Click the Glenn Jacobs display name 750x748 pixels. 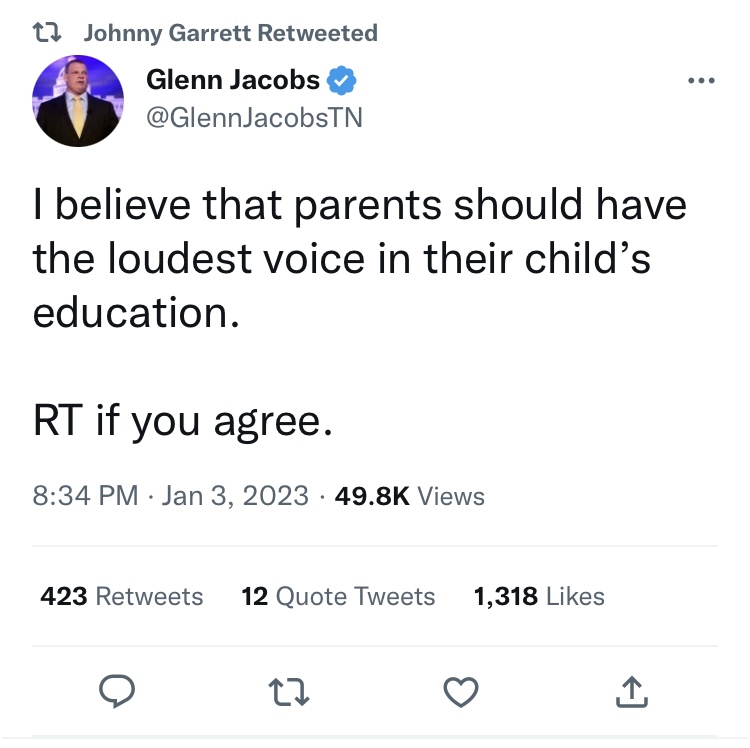coord(233,80)
